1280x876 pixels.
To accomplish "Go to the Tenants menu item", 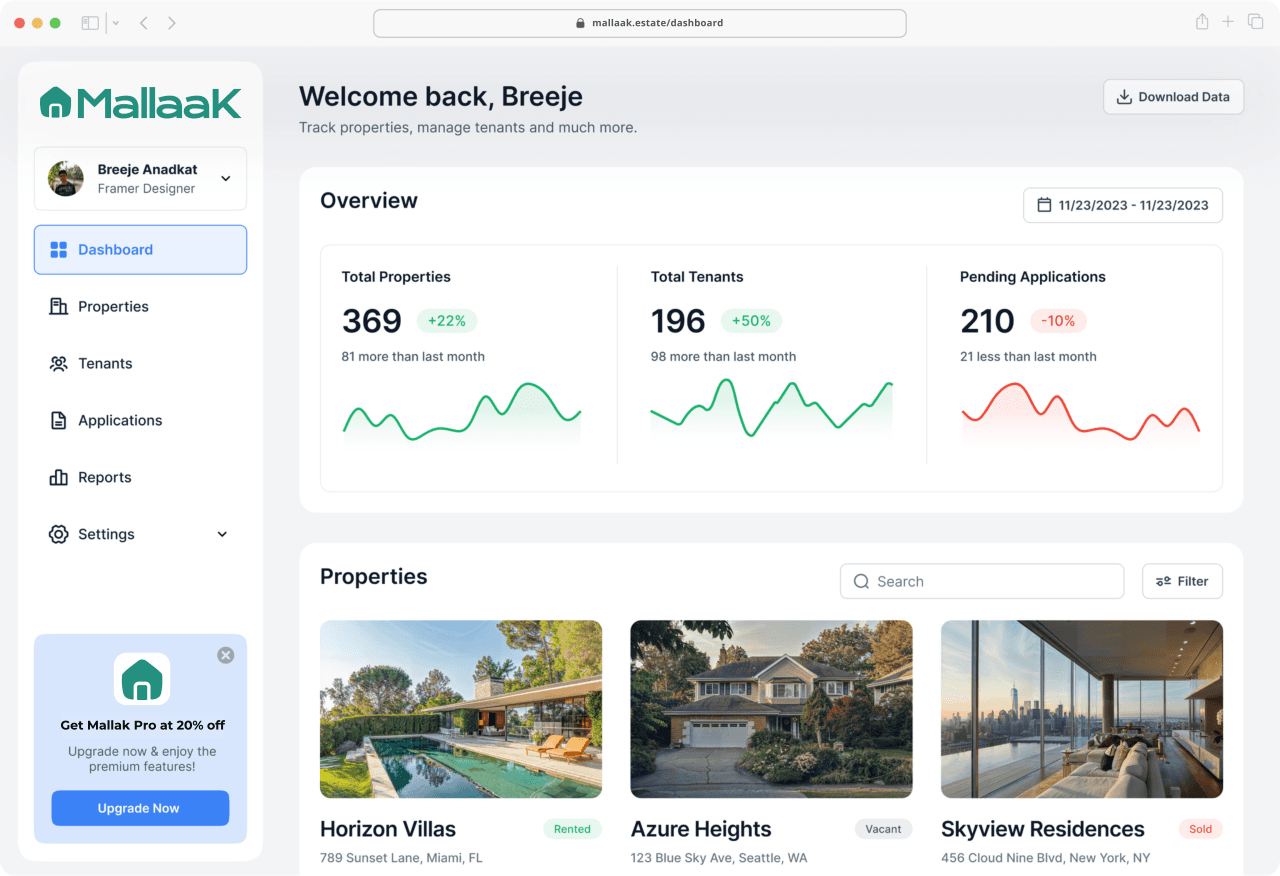I will pos(140,364).
